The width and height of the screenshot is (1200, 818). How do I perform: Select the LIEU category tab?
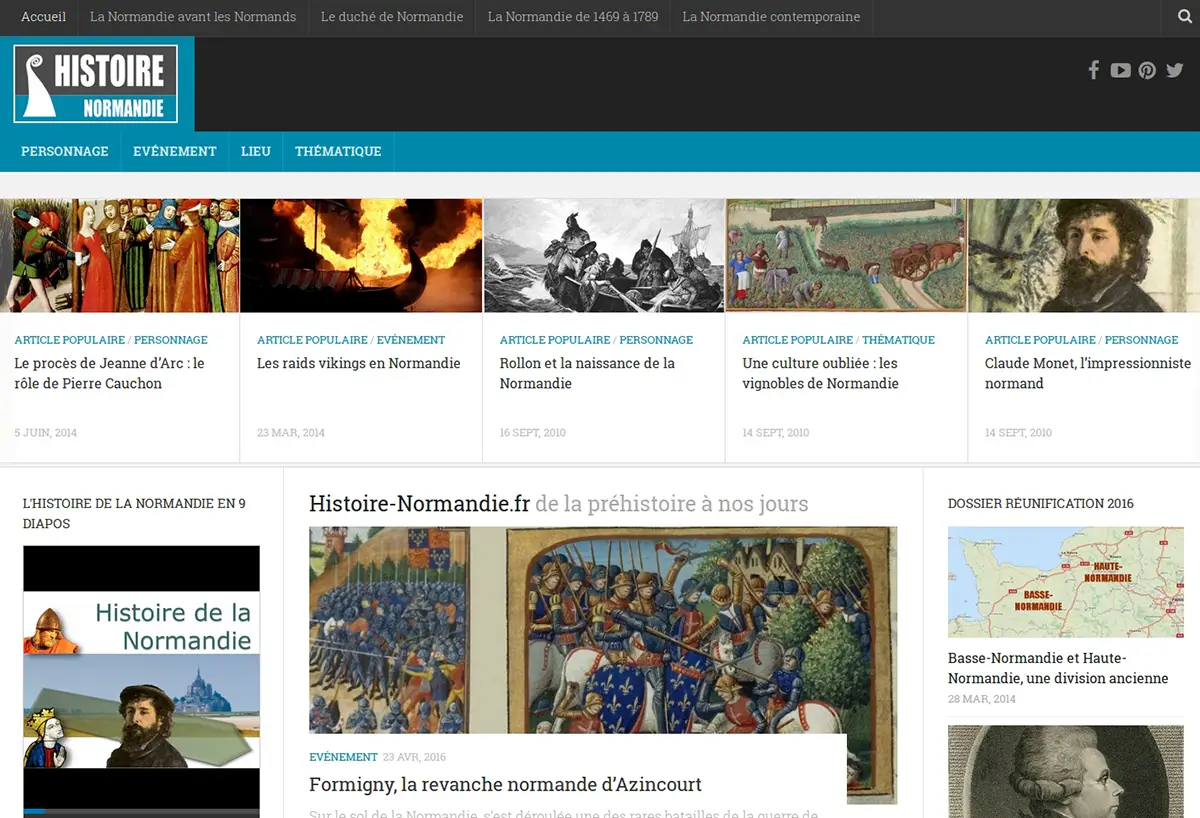(x=256, y=151)
